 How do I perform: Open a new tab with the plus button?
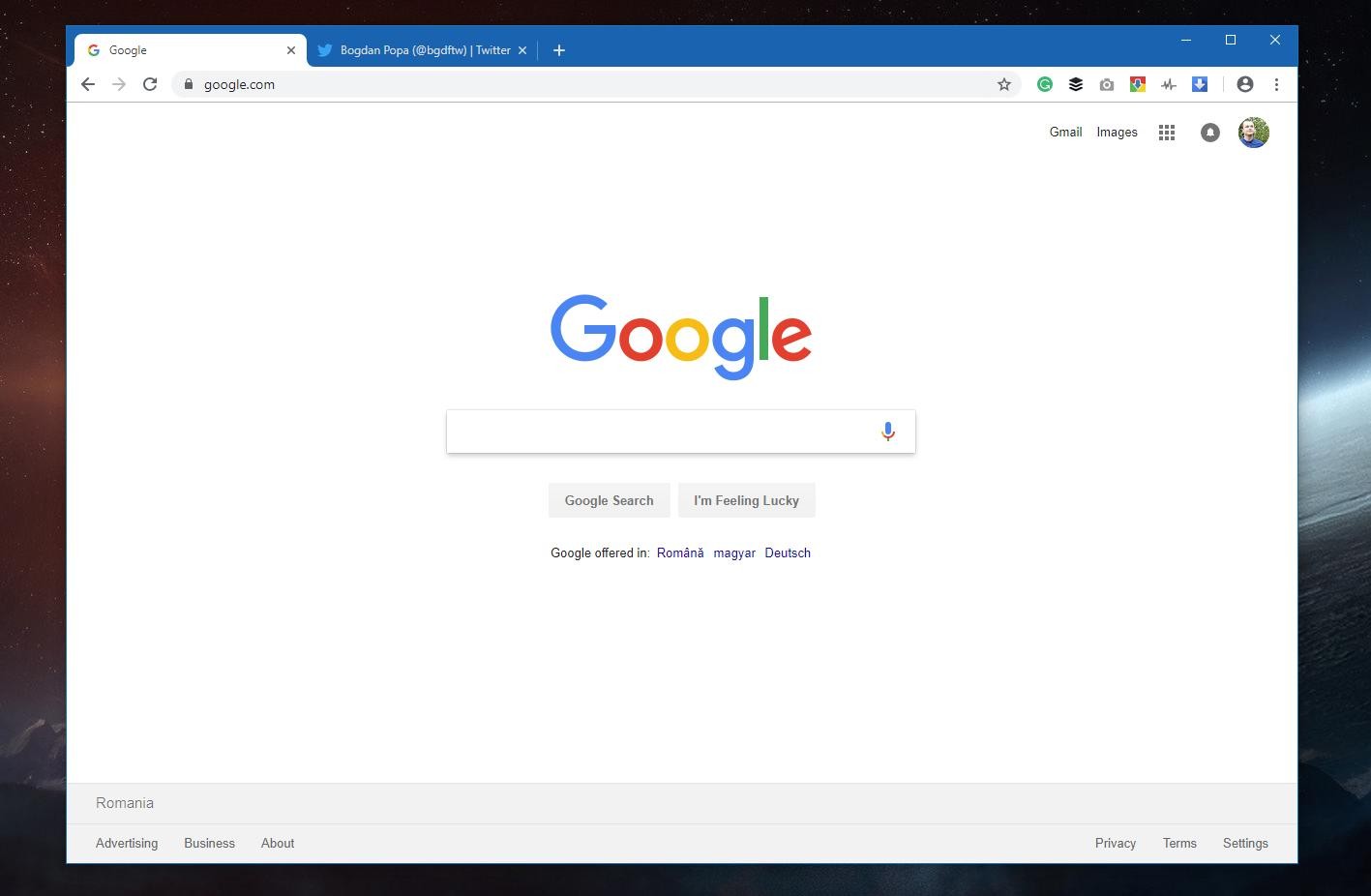(558, 49)
